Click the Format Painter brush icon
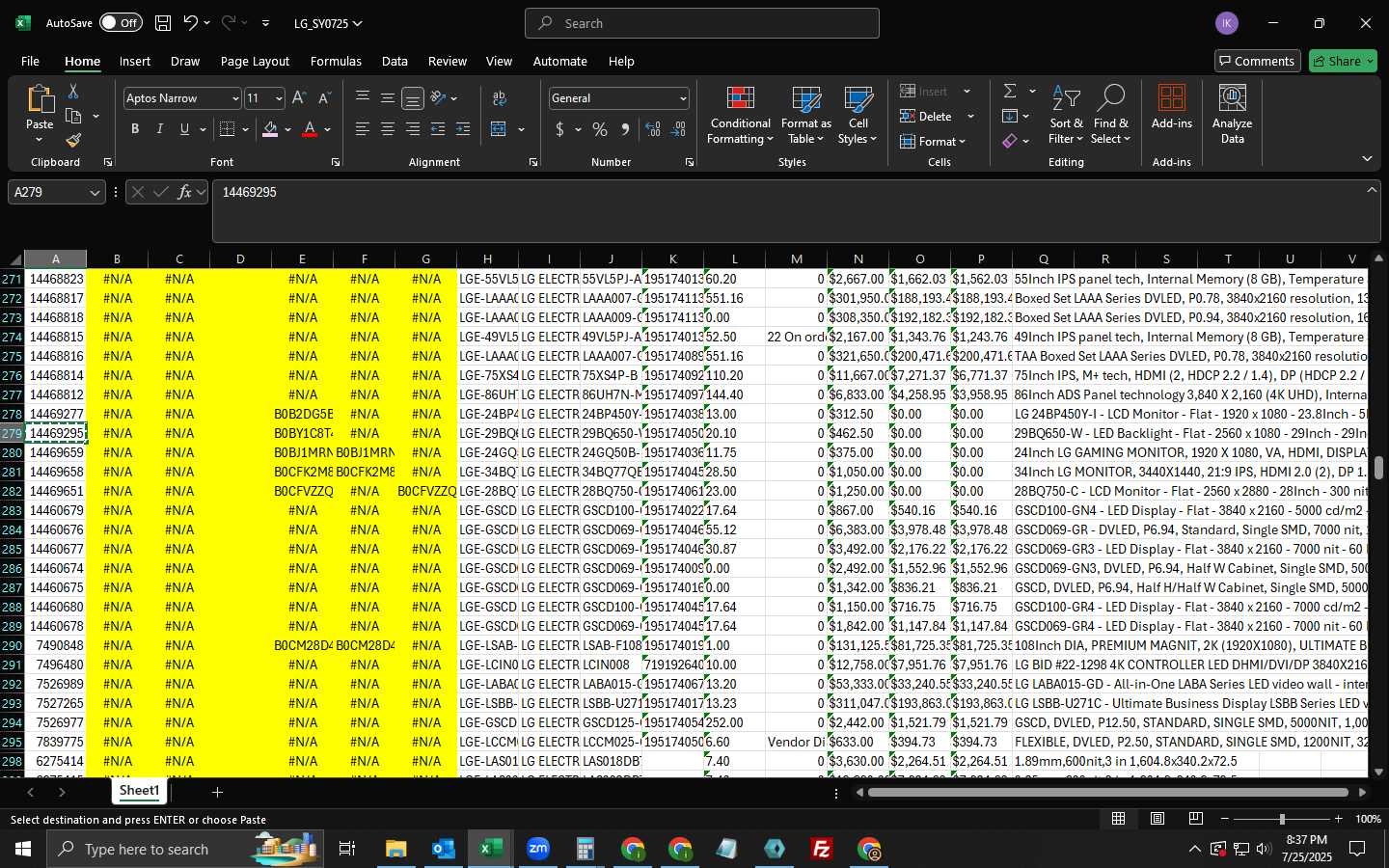Screen dimensions: 1389x868 (x=73, y=141)
